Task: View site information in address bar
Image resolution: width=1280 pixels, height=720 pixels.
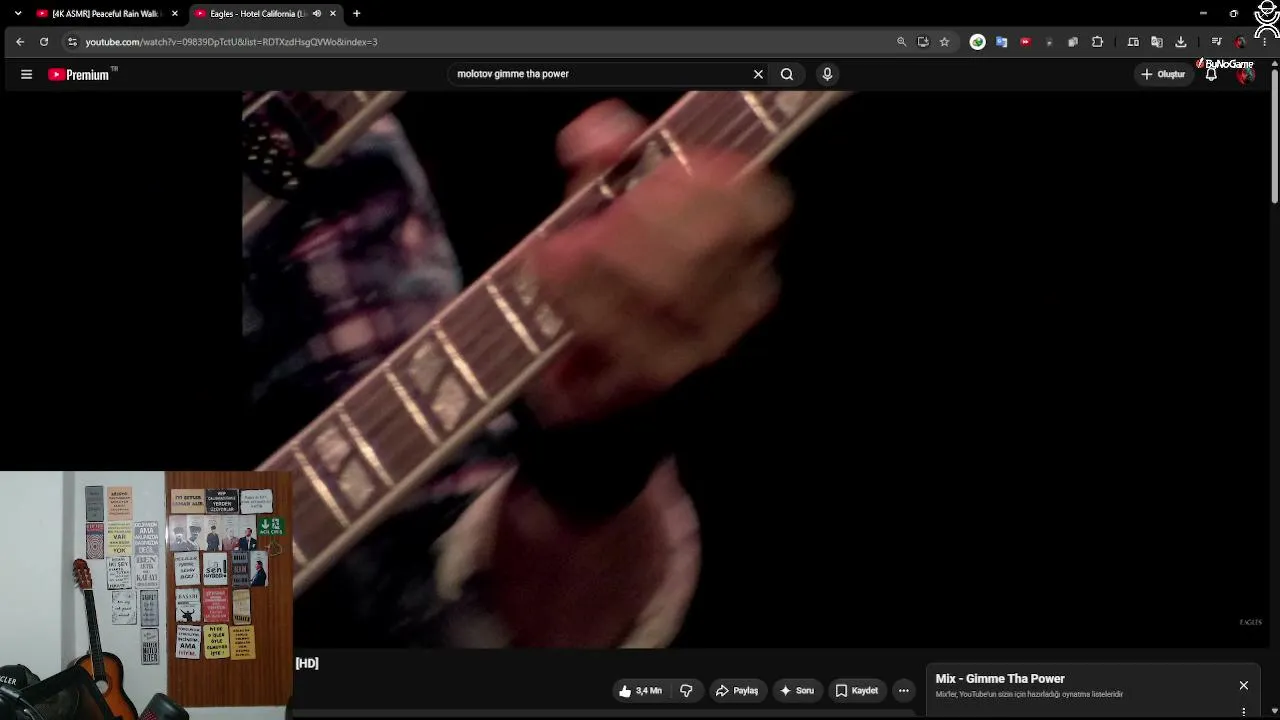Action: pyautogui.click(x=72, y=42)
